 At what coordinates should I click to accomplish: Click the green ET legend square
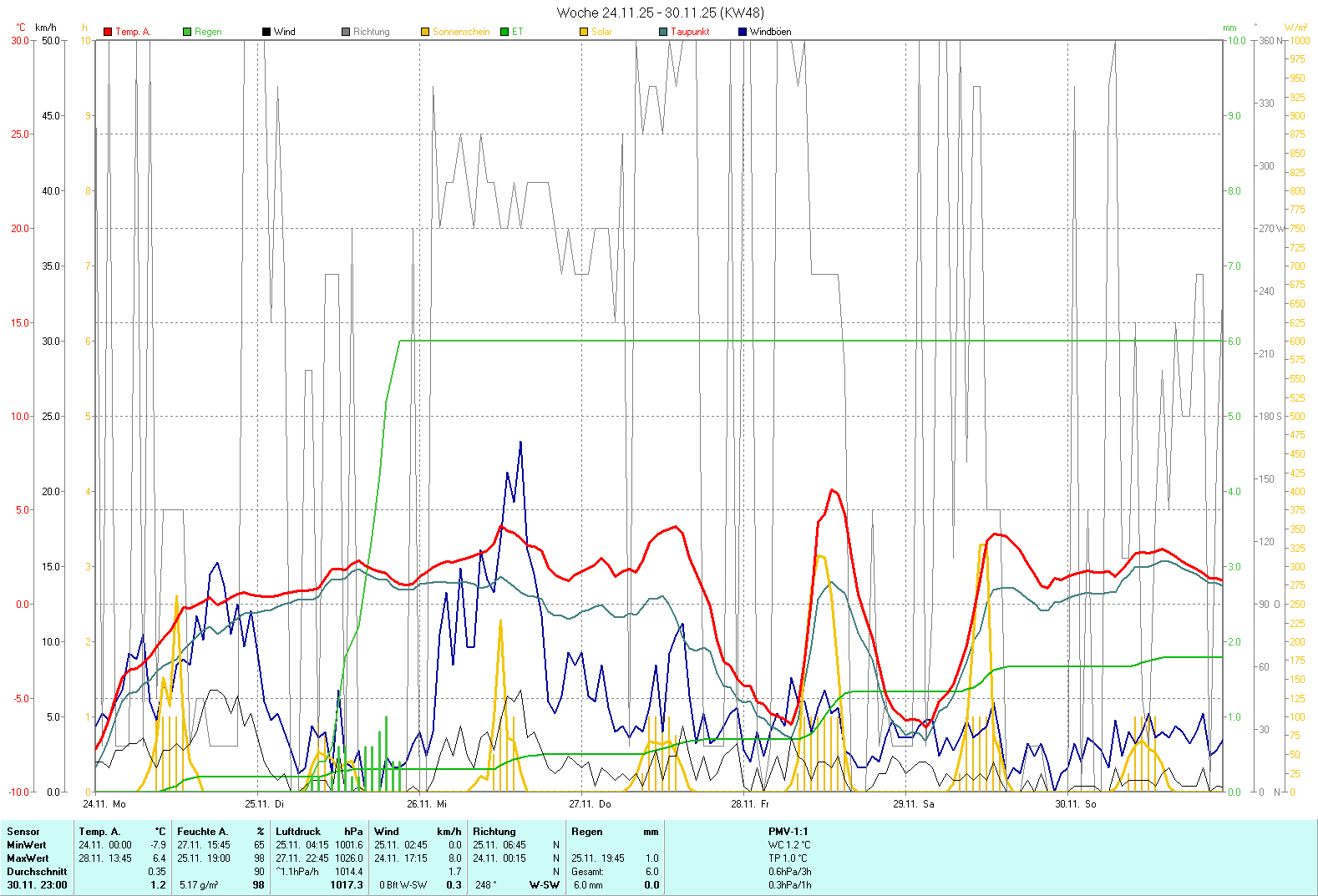pyautogui.click(x=504, y=32)
